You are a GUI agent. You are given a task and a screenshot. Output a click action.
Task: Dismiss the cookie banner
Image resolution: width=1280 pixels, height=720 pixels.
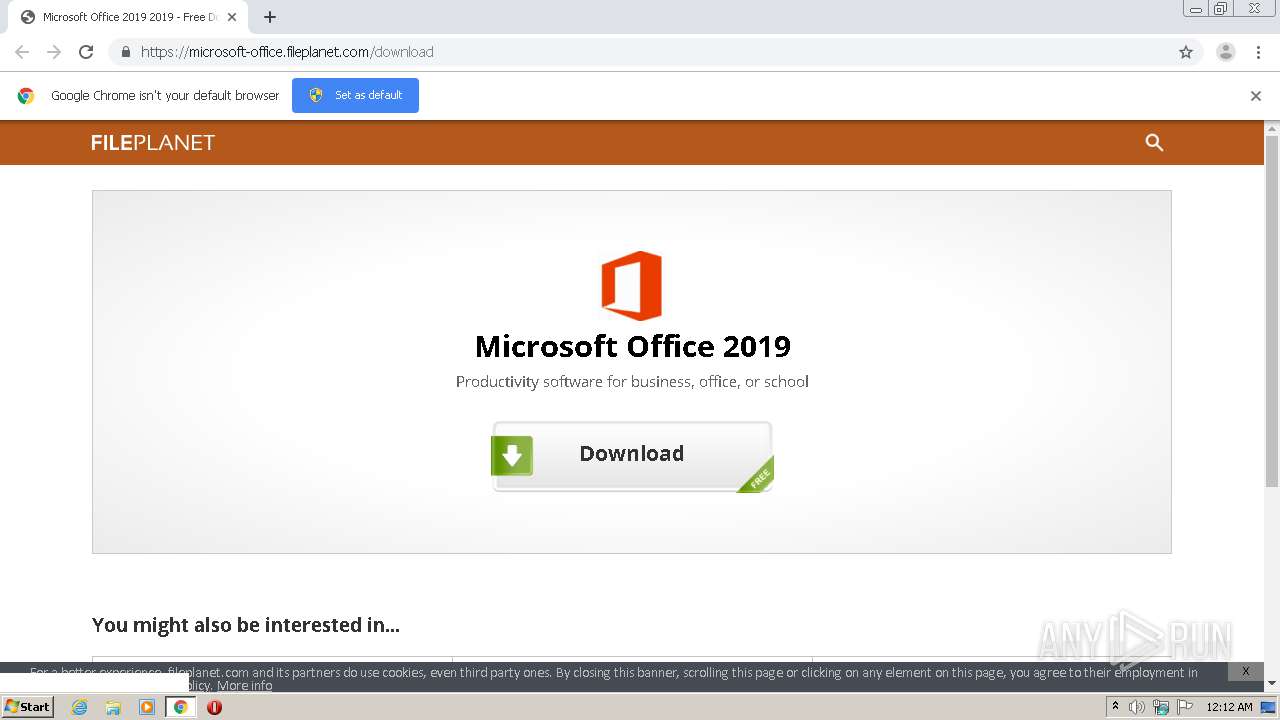pyautogui.click(x=1245, y=671)
